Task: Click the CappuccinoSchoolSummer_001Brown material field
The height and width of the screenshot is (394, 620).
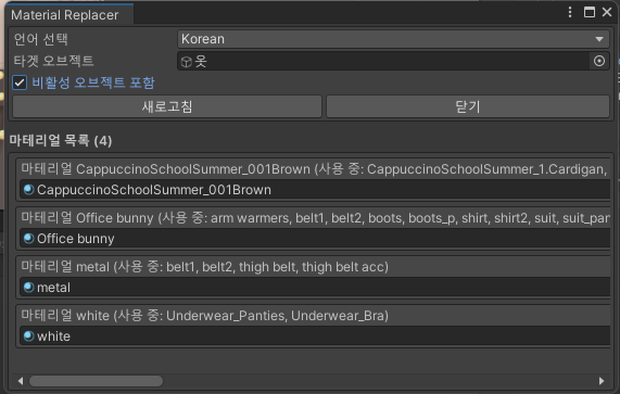Action: pos(315,190)
